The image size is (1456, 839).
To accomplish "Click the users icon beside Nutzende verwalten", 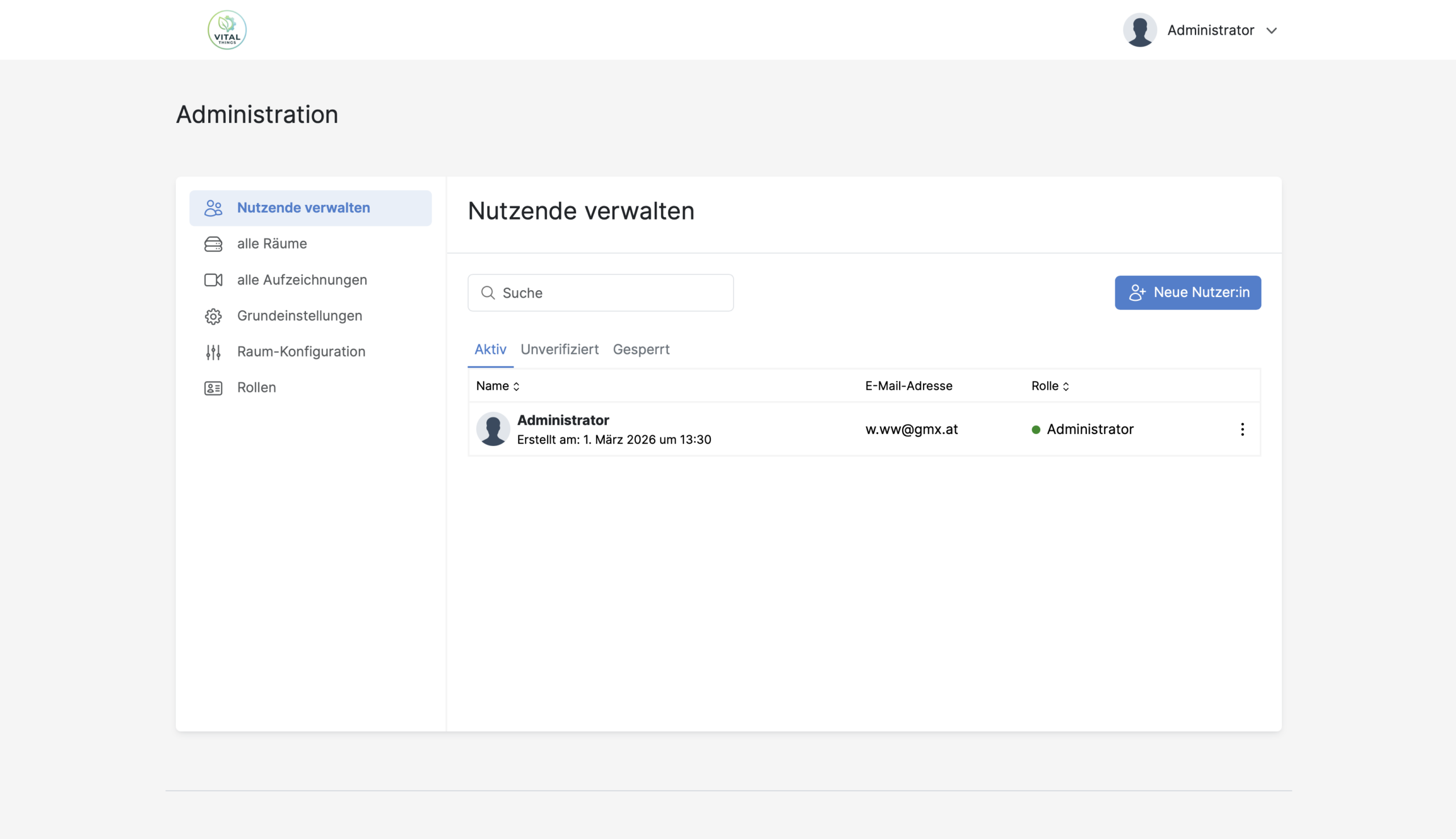I will point(213,208).
